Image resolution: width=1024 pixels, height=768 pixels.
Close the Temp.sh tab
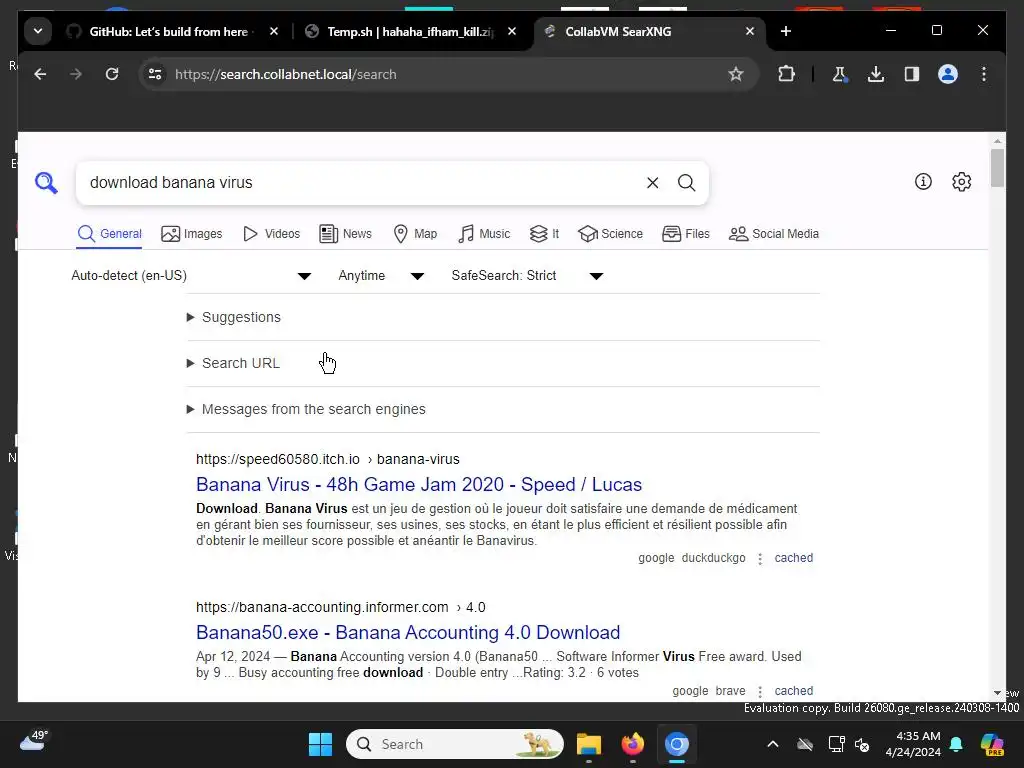(x=512, y=31)
